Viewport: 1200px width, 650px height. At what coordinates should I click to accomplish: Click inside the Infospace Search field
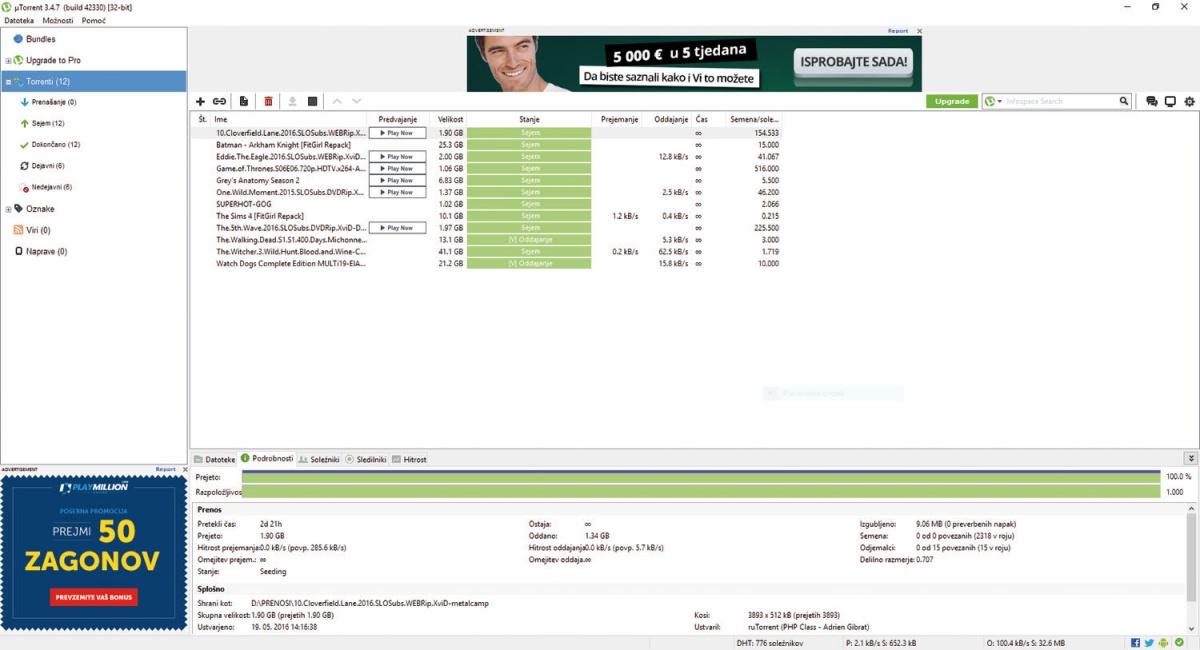tap(1060, 101)
